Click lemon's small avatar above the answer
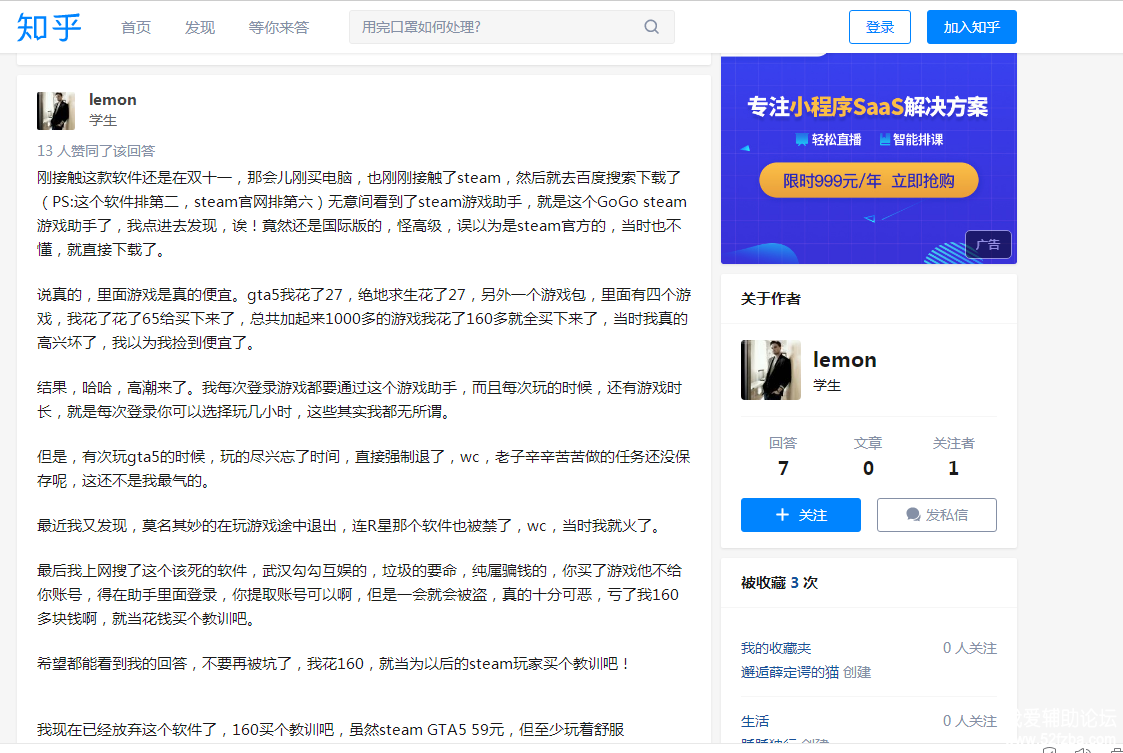1123x753 pixels. point(56,110)
